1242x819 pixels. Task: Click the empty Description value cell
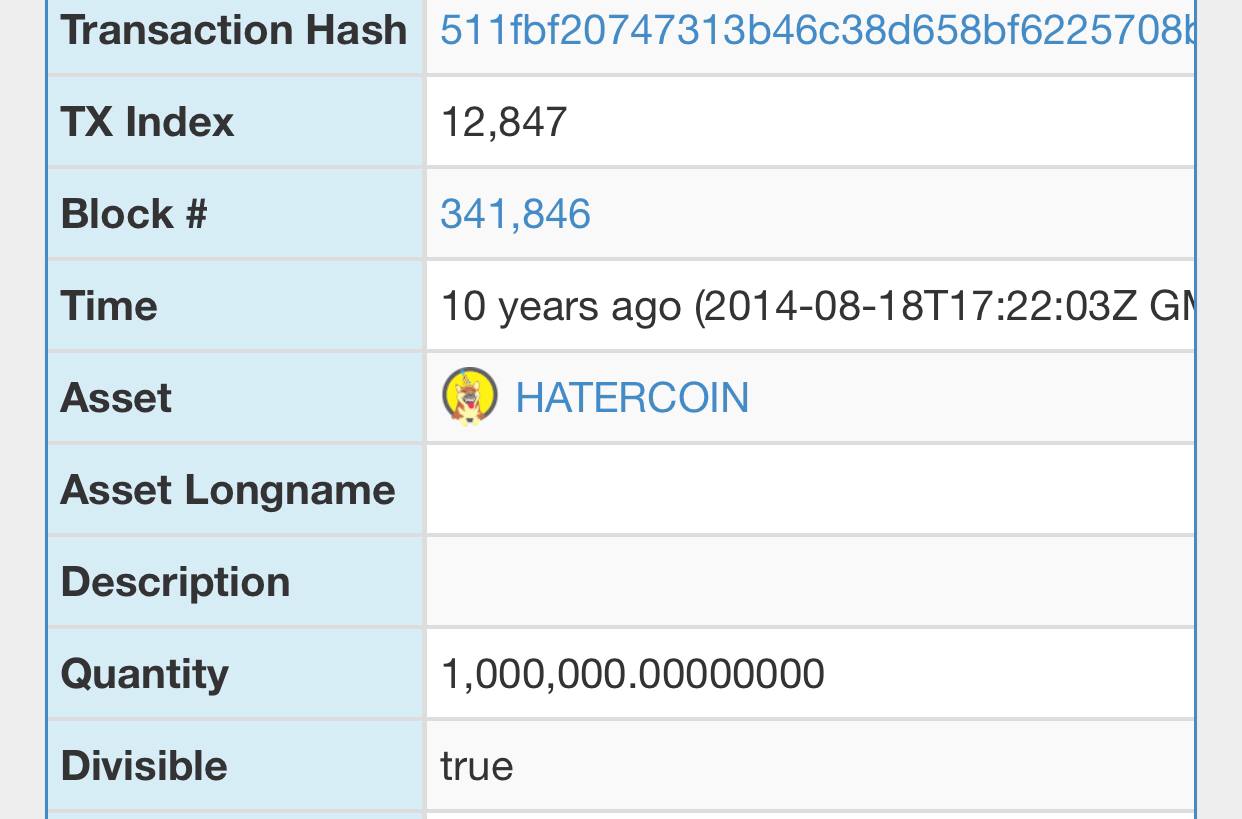click(811, 582)
